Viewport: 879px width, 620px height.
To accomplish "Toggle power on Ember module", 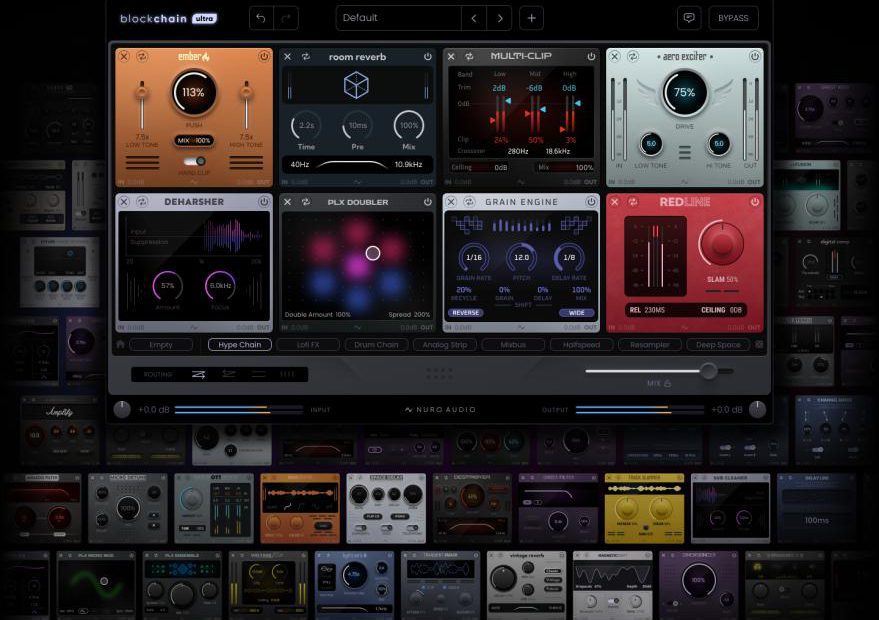I will pos(264,57).
